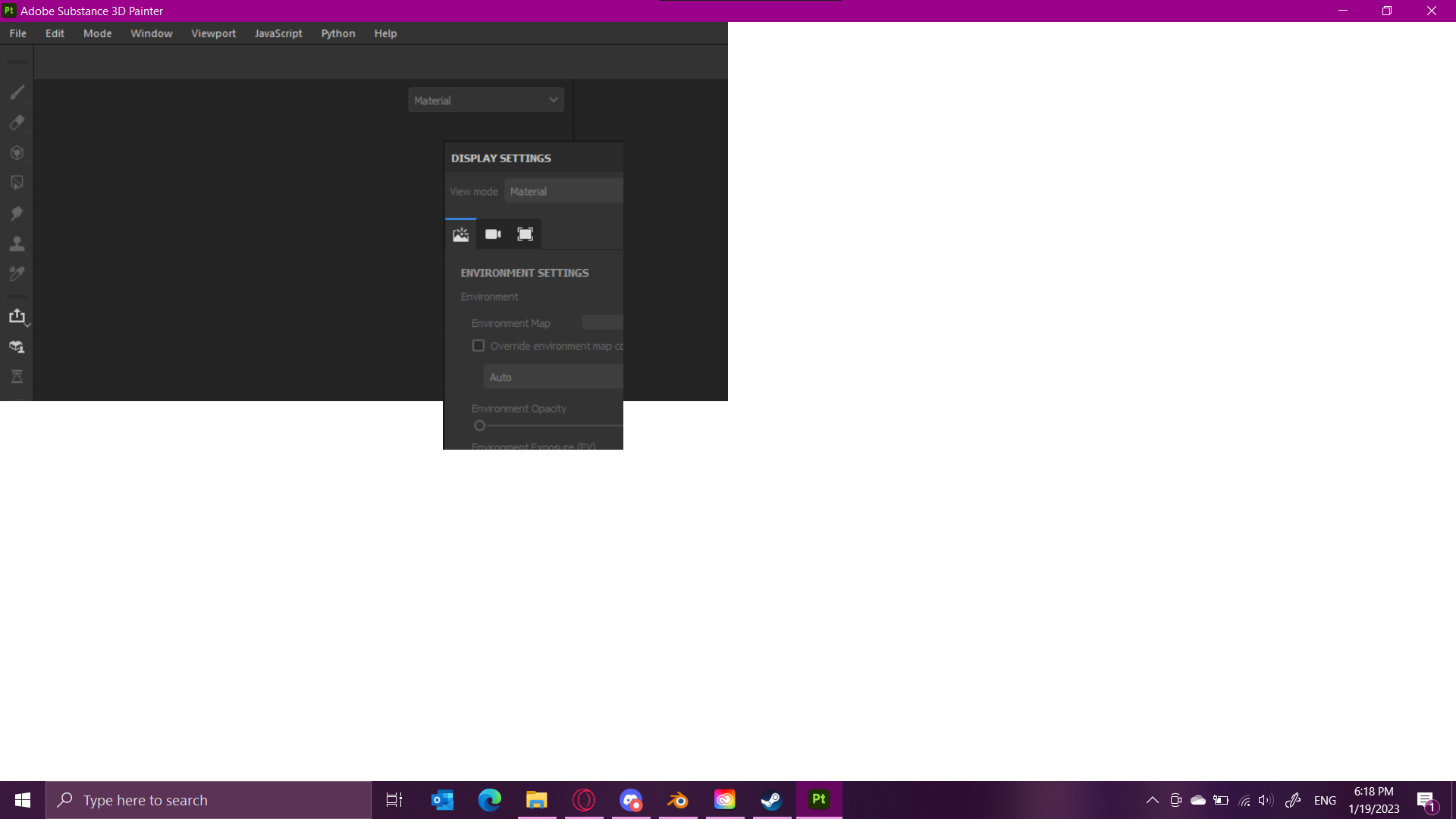This screenshot has height=819, width=1456.
Task: Open the Viewport menu
Action: tap(213, 33)
